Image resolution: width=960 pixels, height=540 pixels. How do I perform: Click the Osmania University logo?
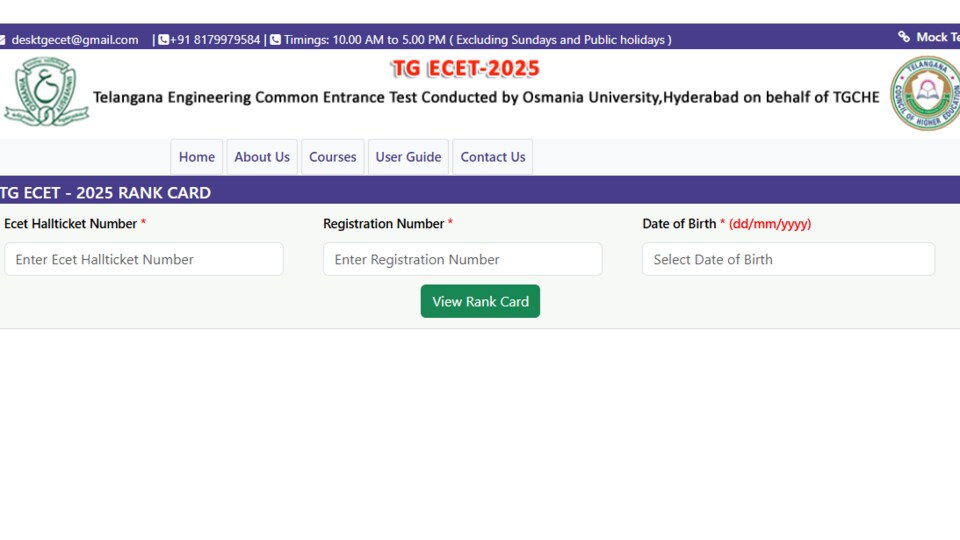[x=47, y=92]
